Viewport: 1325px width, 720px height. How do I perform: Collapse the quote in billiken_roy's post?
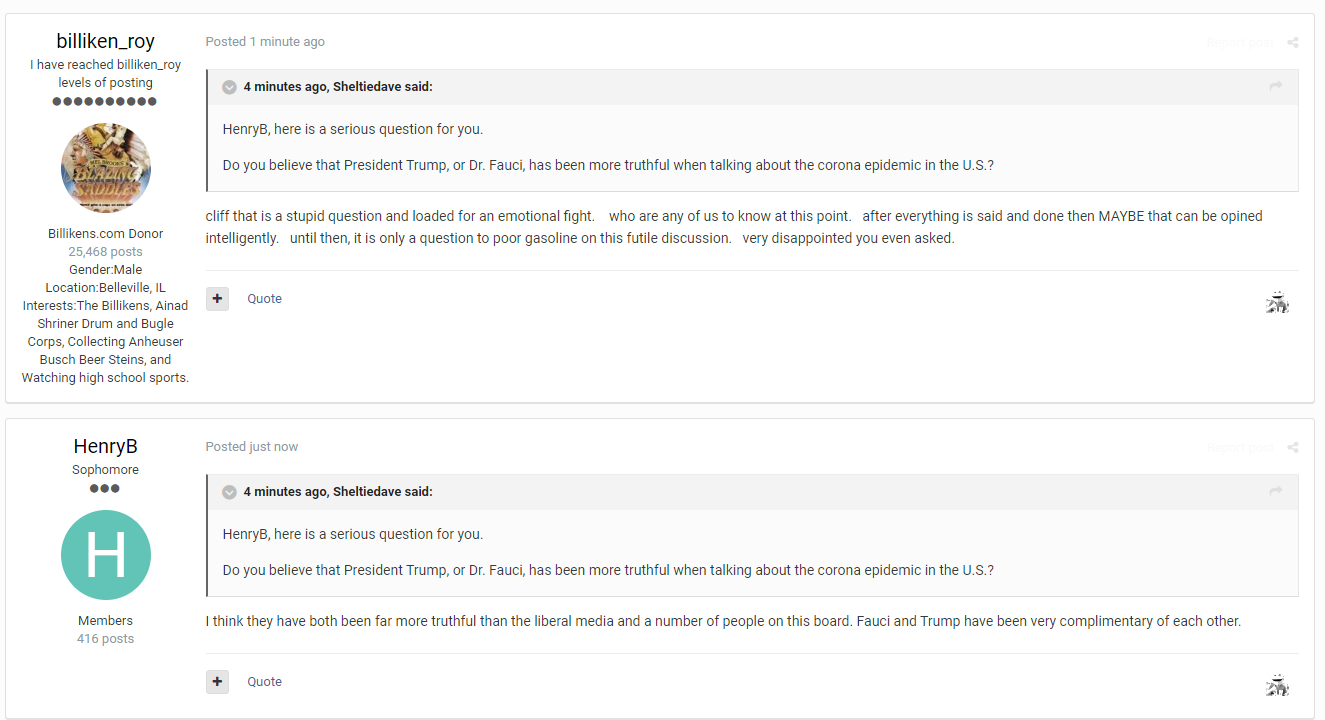229,87
